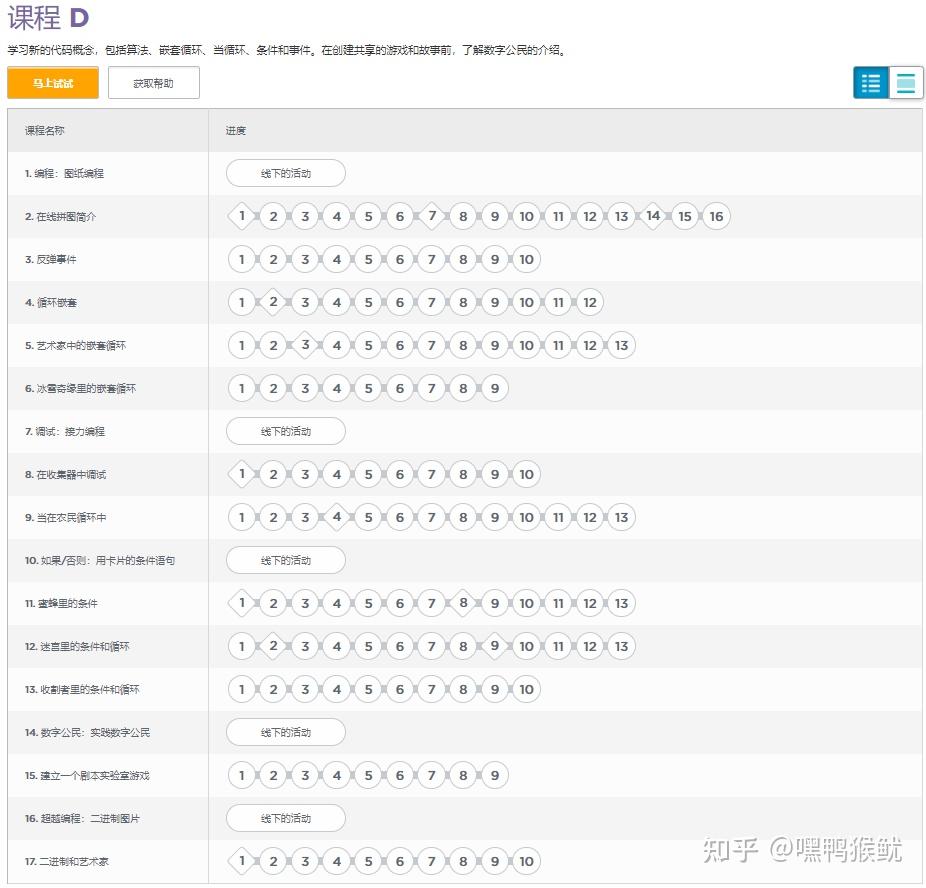The width and height of the screenshot is (926, 888).
Task: Open diamond level 2 in lesson 4 循环嵌套
Action: point(273,302)
